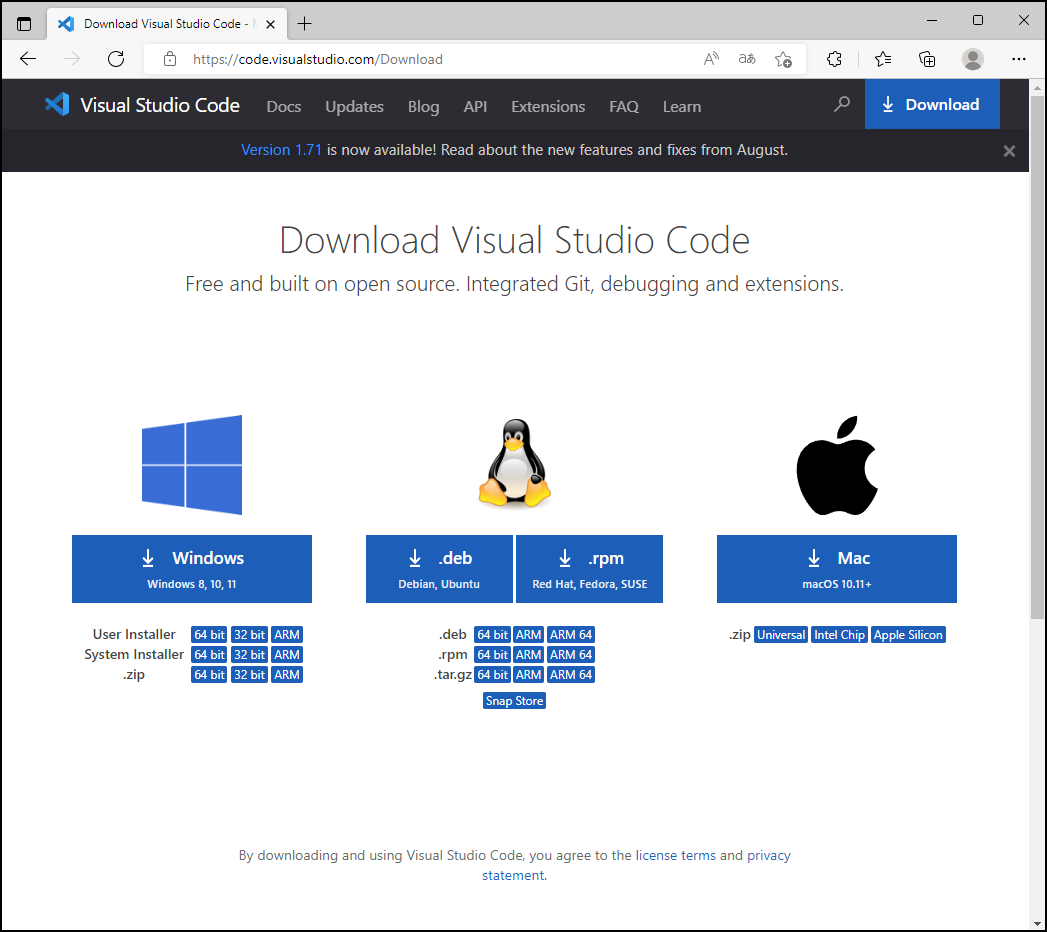Viewport: 1047px width, 932px height.
Task: Close the Download Visual Studio Code tab
Action: point(270,24)
